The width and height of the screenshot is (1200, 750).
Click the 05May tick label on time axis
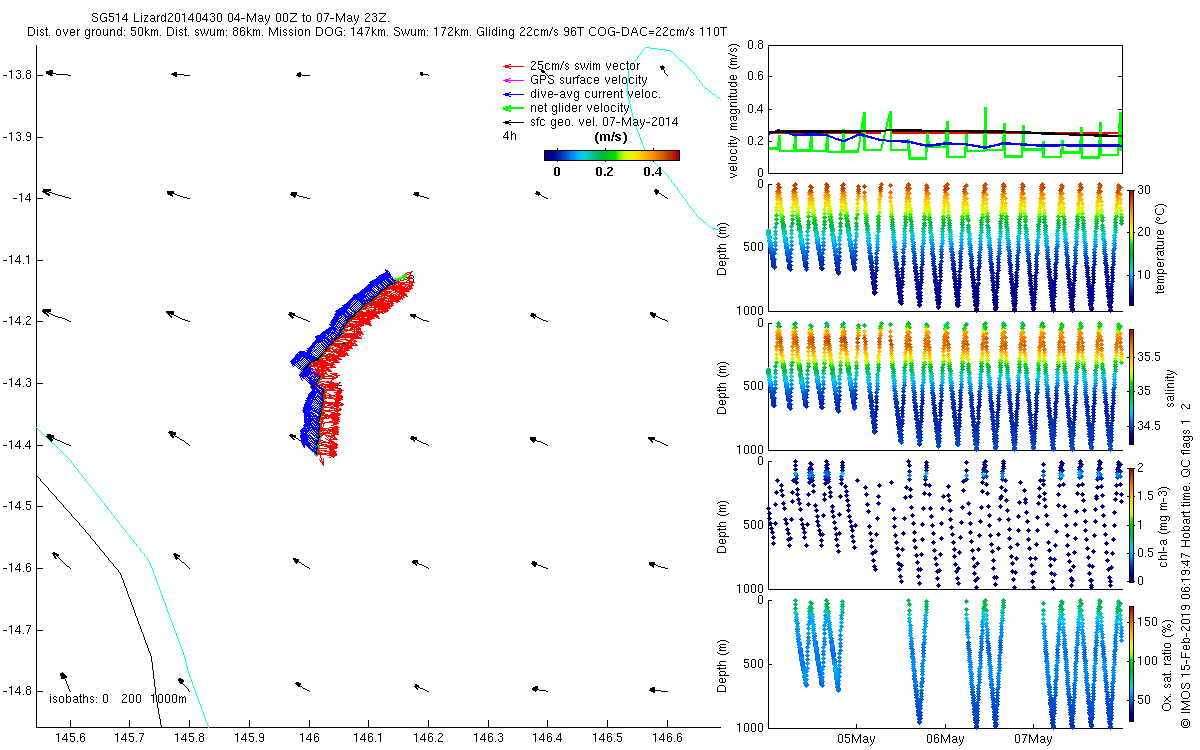857,739
